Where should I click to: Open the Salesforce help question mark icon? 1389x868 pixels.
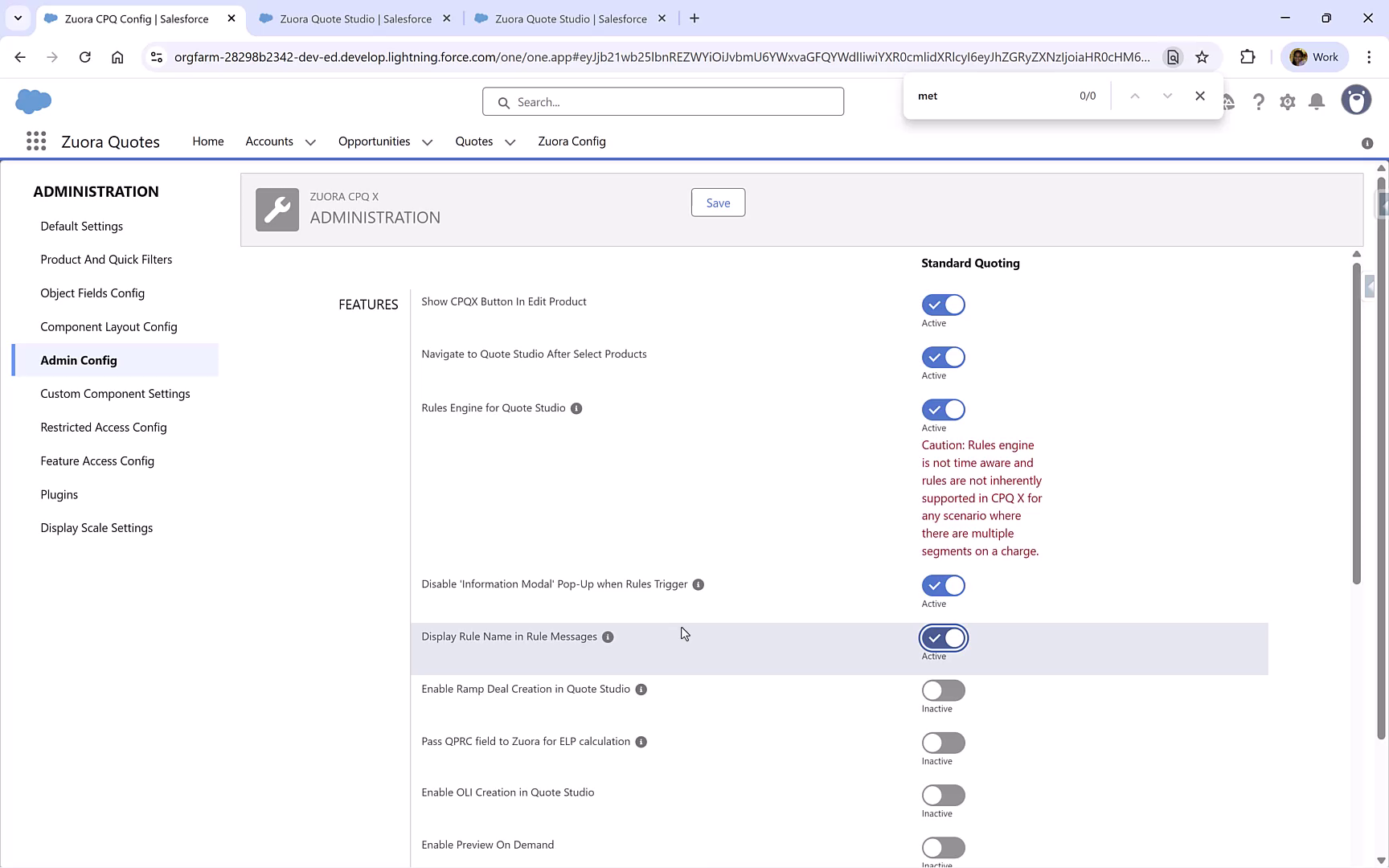[x=1259, y=101]
